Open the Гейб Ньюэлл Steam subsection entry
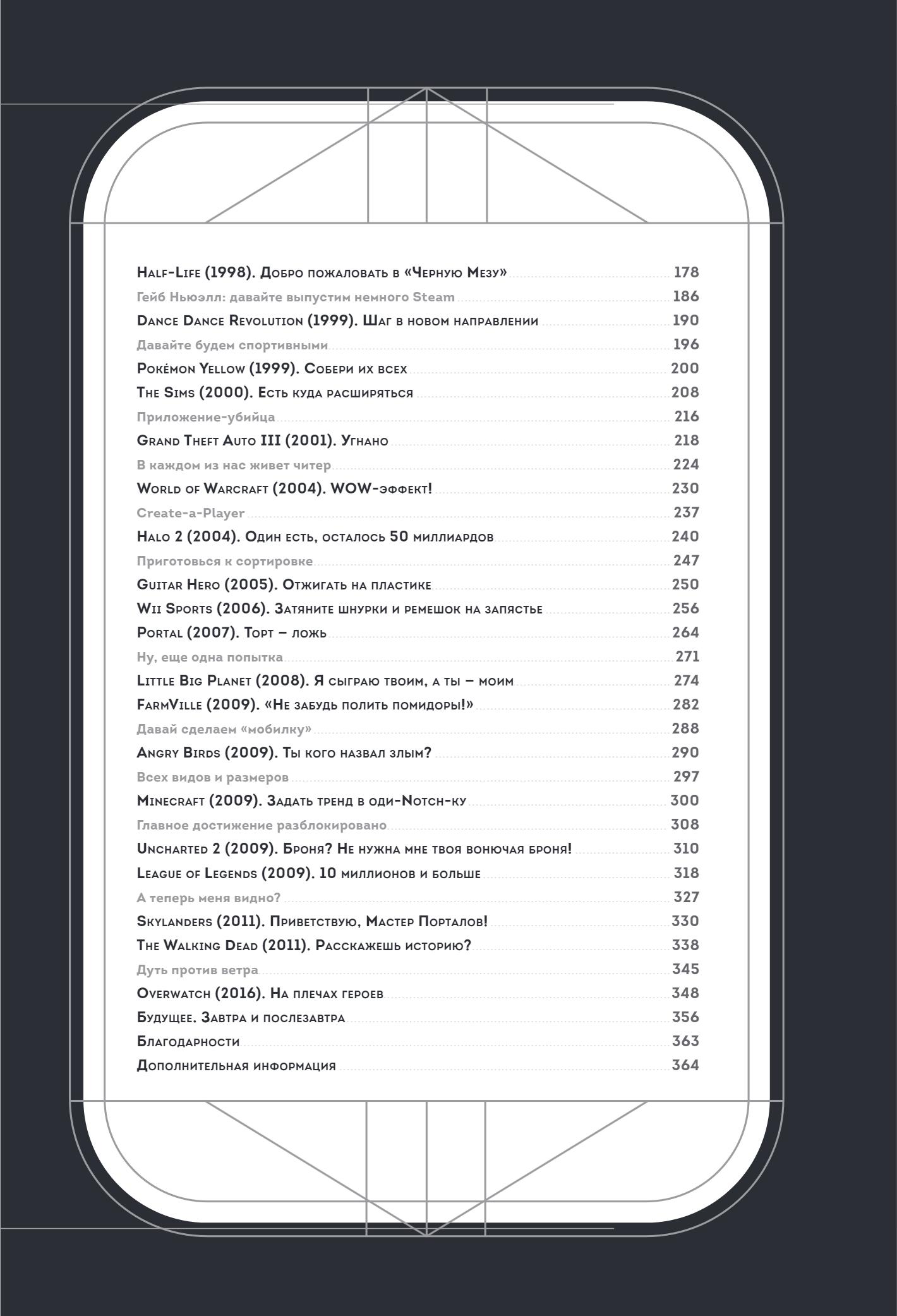Image resolution: width=897 pixels, height=1316 pixels. (x=418, y=296)
